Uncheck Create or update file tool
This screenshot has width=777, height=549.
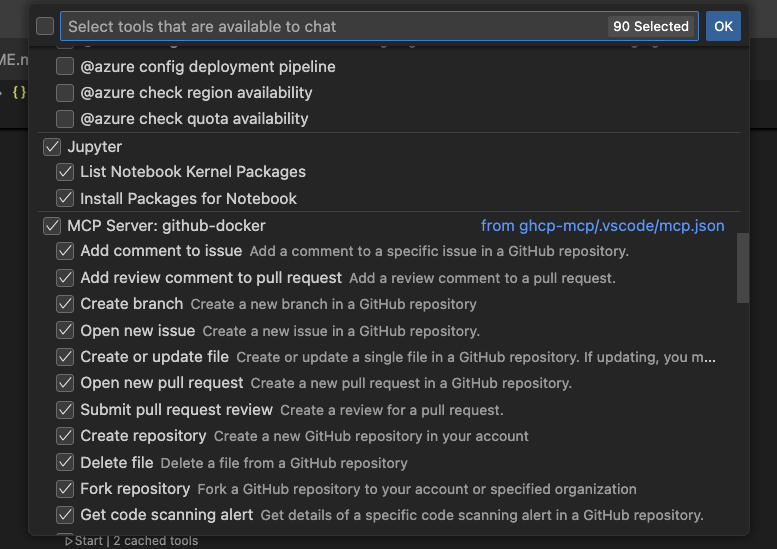(x=65, y=357)
